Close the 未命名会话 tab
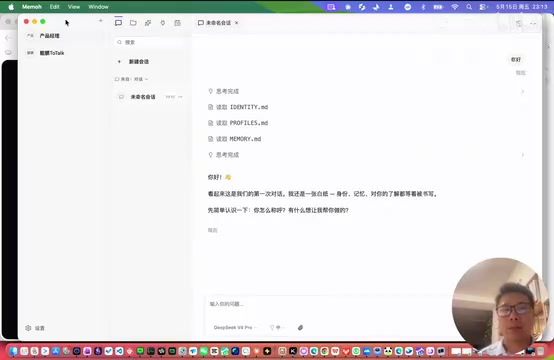Screen dimensions: 554x360 (236, 23)
